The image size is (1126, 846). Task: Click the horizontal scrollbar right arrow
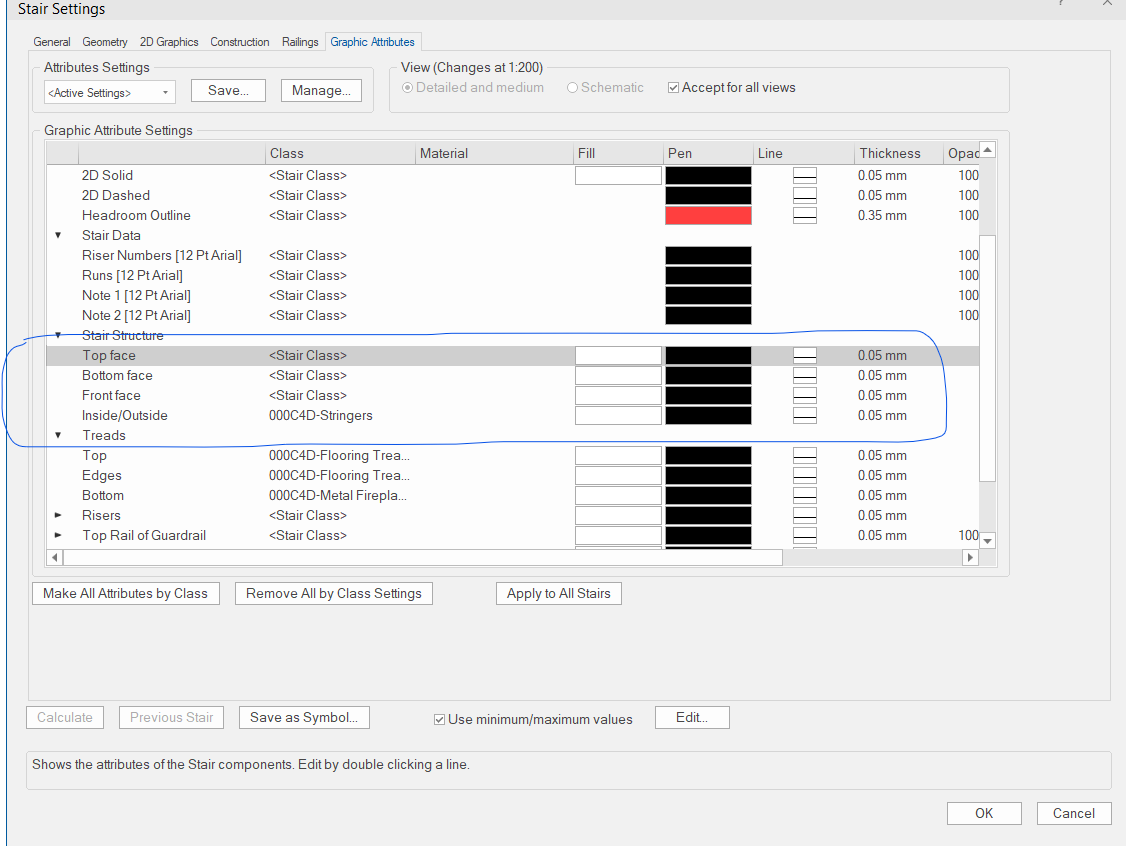[x=969, y=558]
